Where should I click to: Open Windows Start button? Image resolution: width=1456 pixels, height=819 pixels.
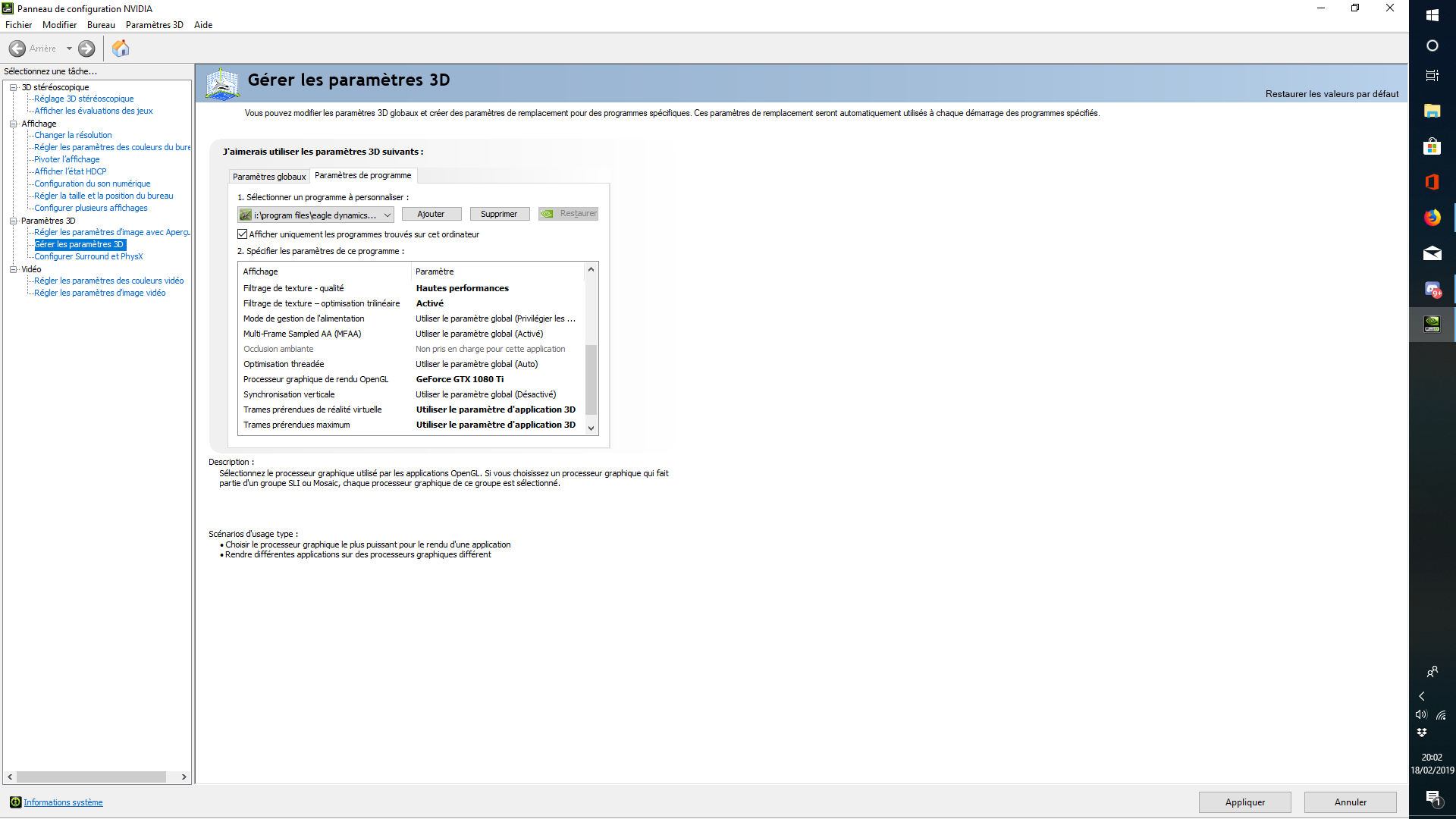[1432, 15]
